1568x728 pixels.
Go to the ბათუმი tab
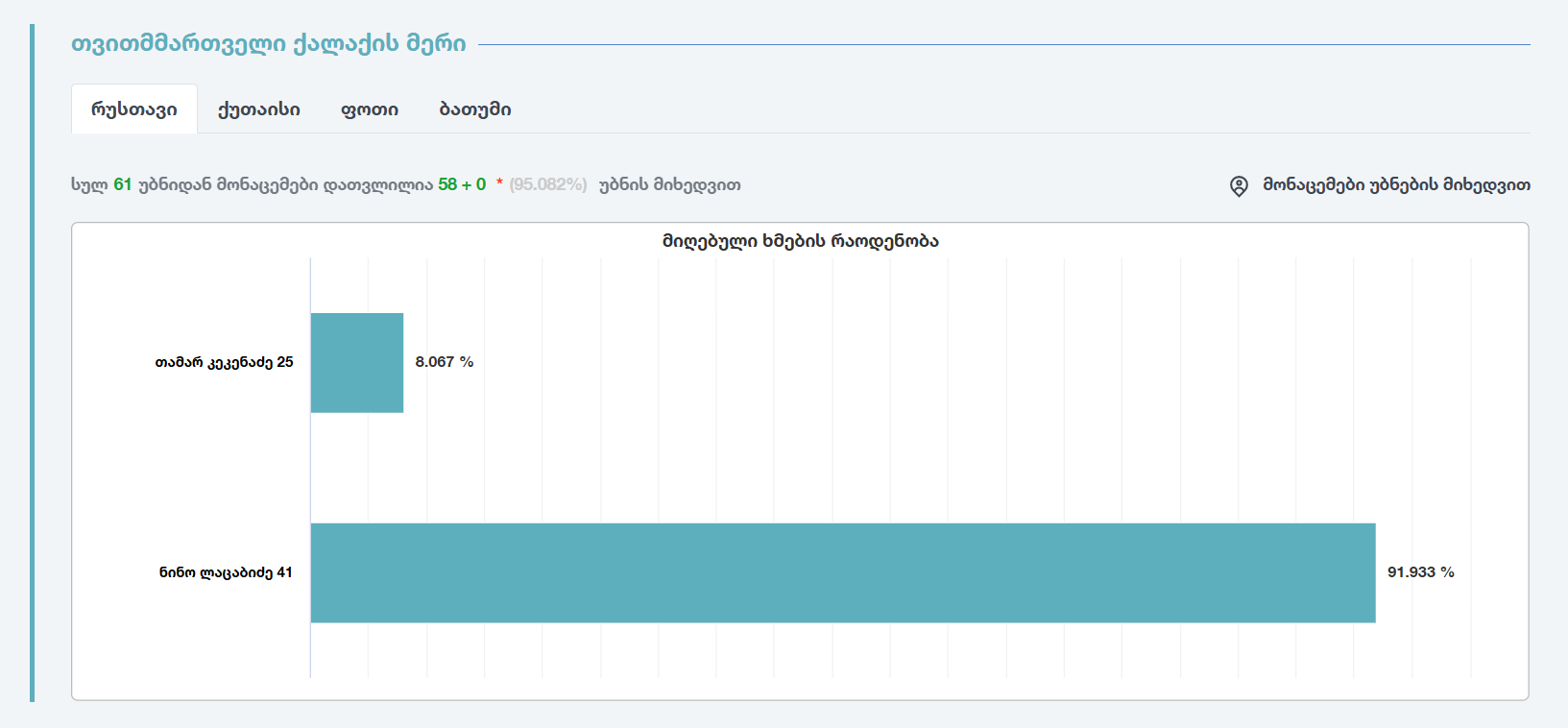pyautogui.click(x=475, y=109)
